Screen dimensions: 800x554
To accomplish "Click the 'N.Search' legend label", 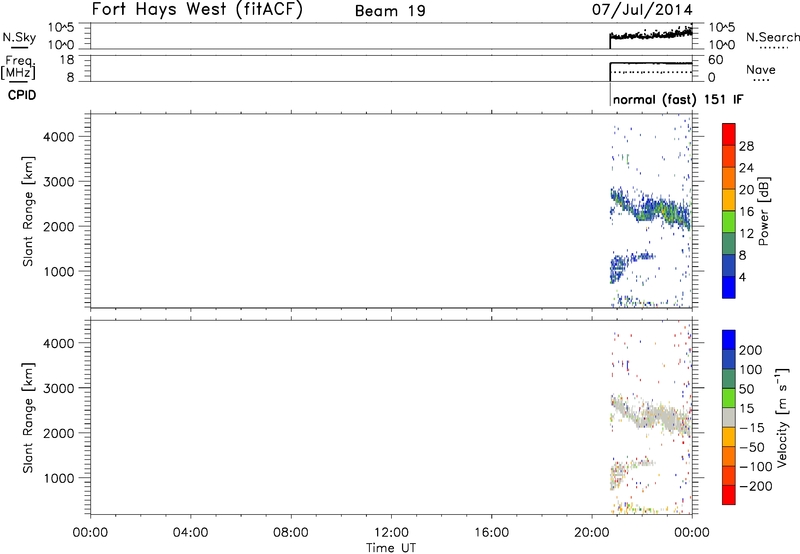I will pyautogui.click(x=773, y=37).
